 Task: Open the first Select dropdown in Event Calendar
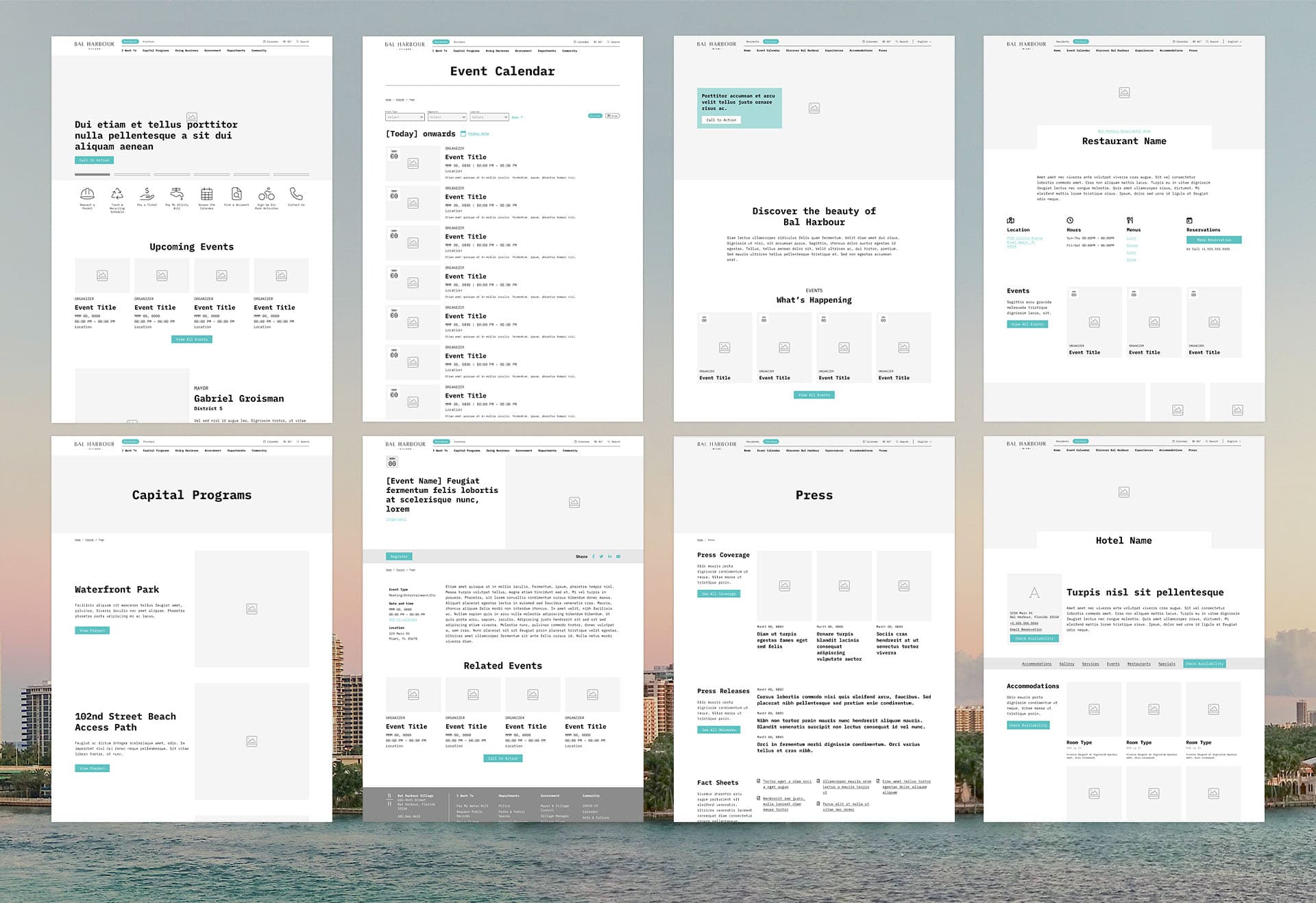pyautogui.click(x=404, y=117)
